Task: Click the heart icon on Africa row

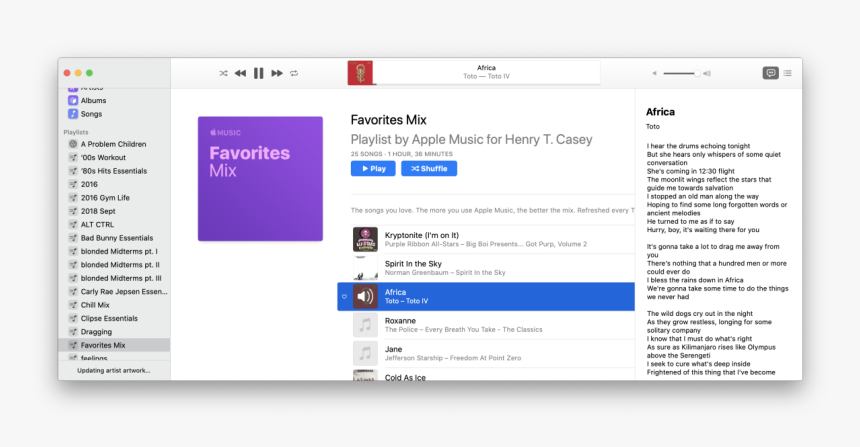Action: point(344,297)
